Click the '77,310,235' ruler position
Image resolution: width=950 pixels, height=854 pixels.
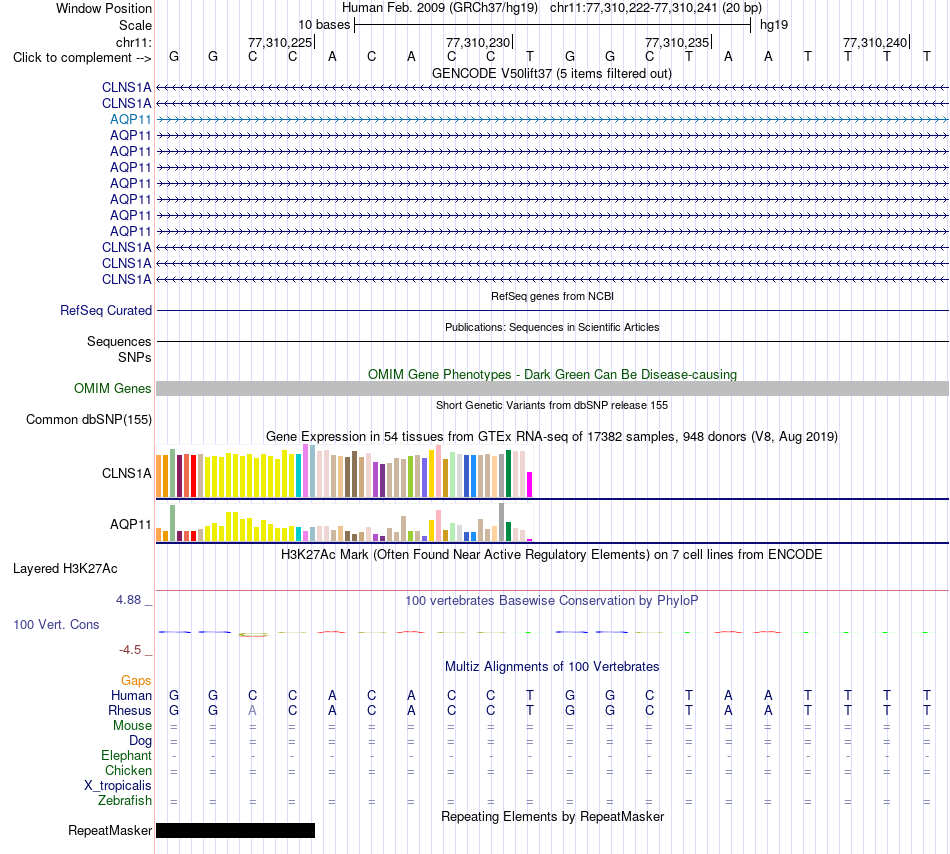point(677,42)
